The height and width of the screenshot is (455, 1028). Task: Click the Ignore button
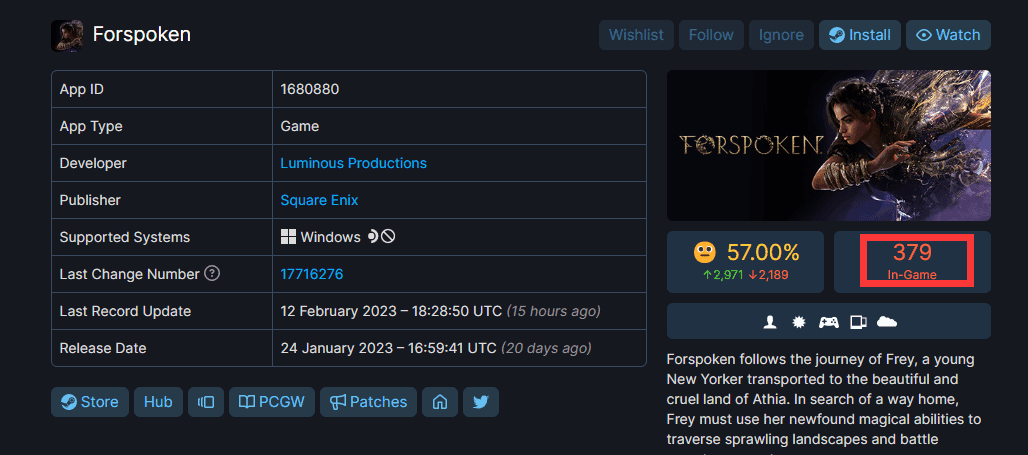point(781,35)
